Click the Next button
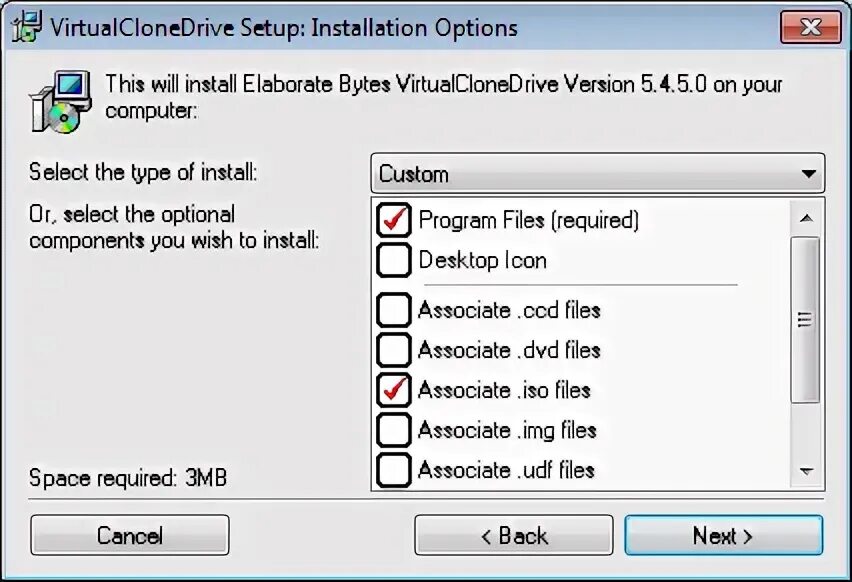Image resolution: width=852 pixels, height=582 pixels. 724,536
